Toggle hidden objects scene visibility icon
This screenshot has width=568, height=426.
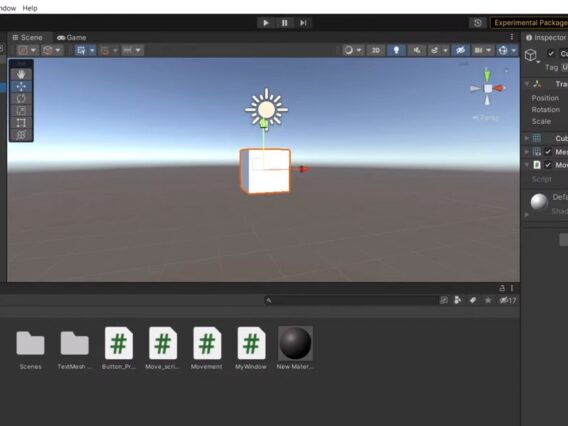tap(460, 50)
